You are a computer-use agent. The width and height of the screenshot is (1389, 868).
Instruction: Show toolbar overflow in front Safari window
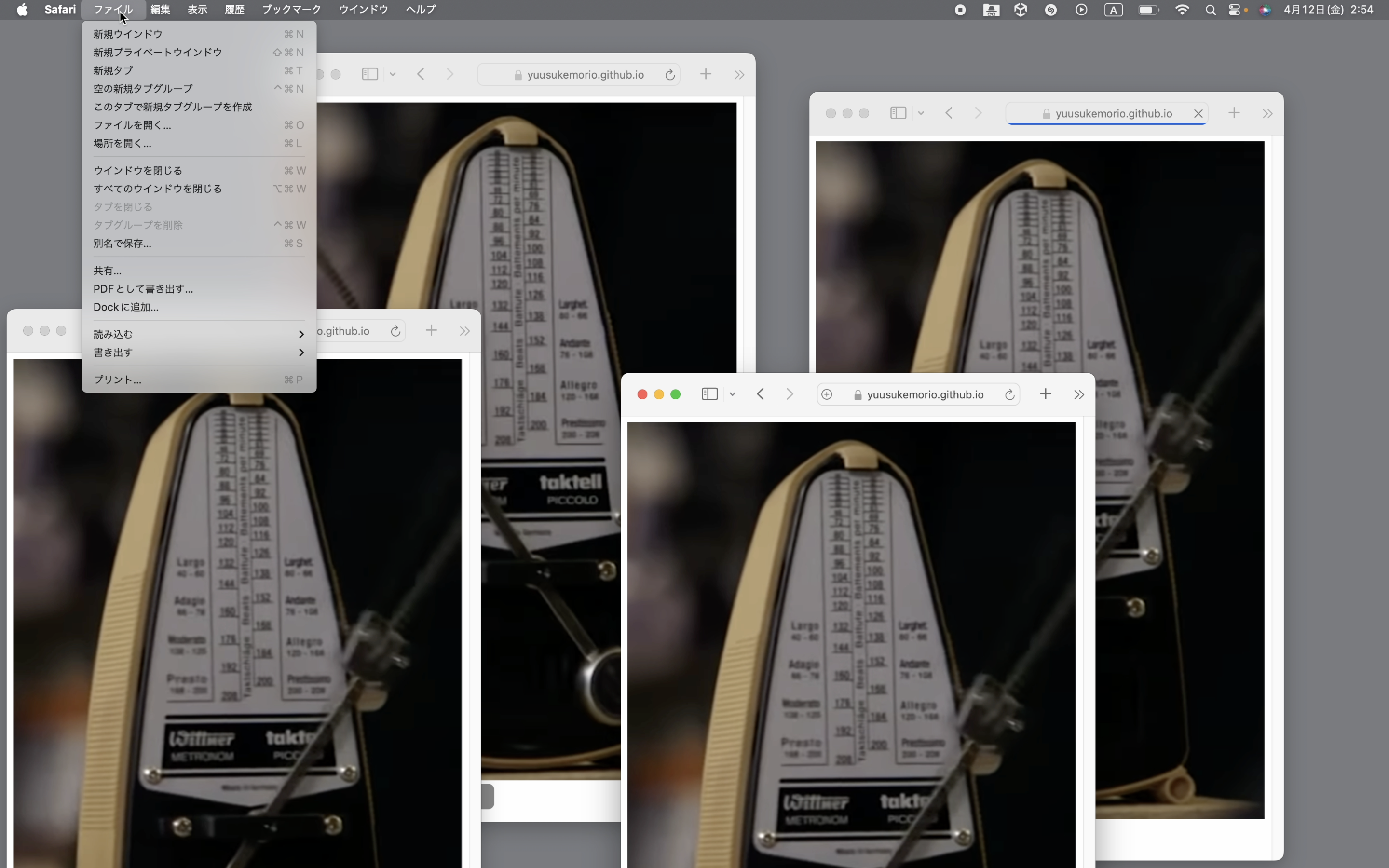[1079, 394]
